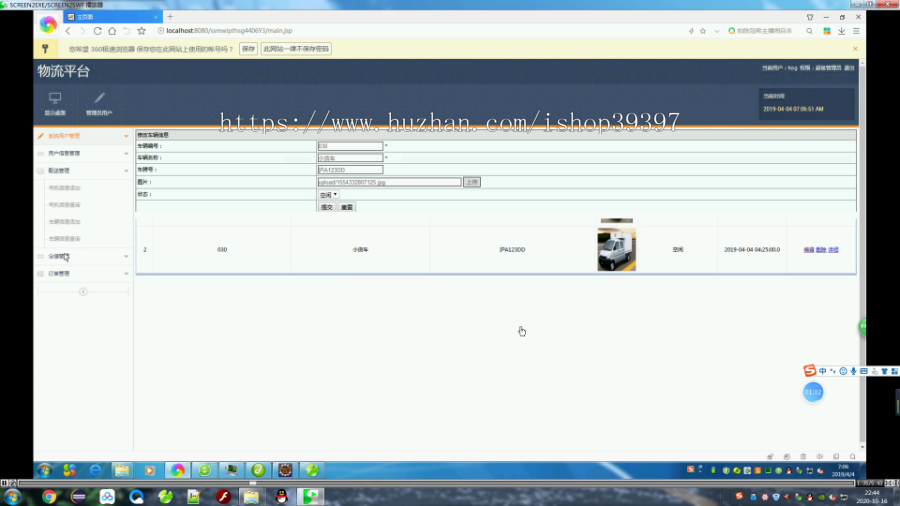900x506 pixels.
Task: Click 保存 password save button
Action: click(x=248, y=49)
